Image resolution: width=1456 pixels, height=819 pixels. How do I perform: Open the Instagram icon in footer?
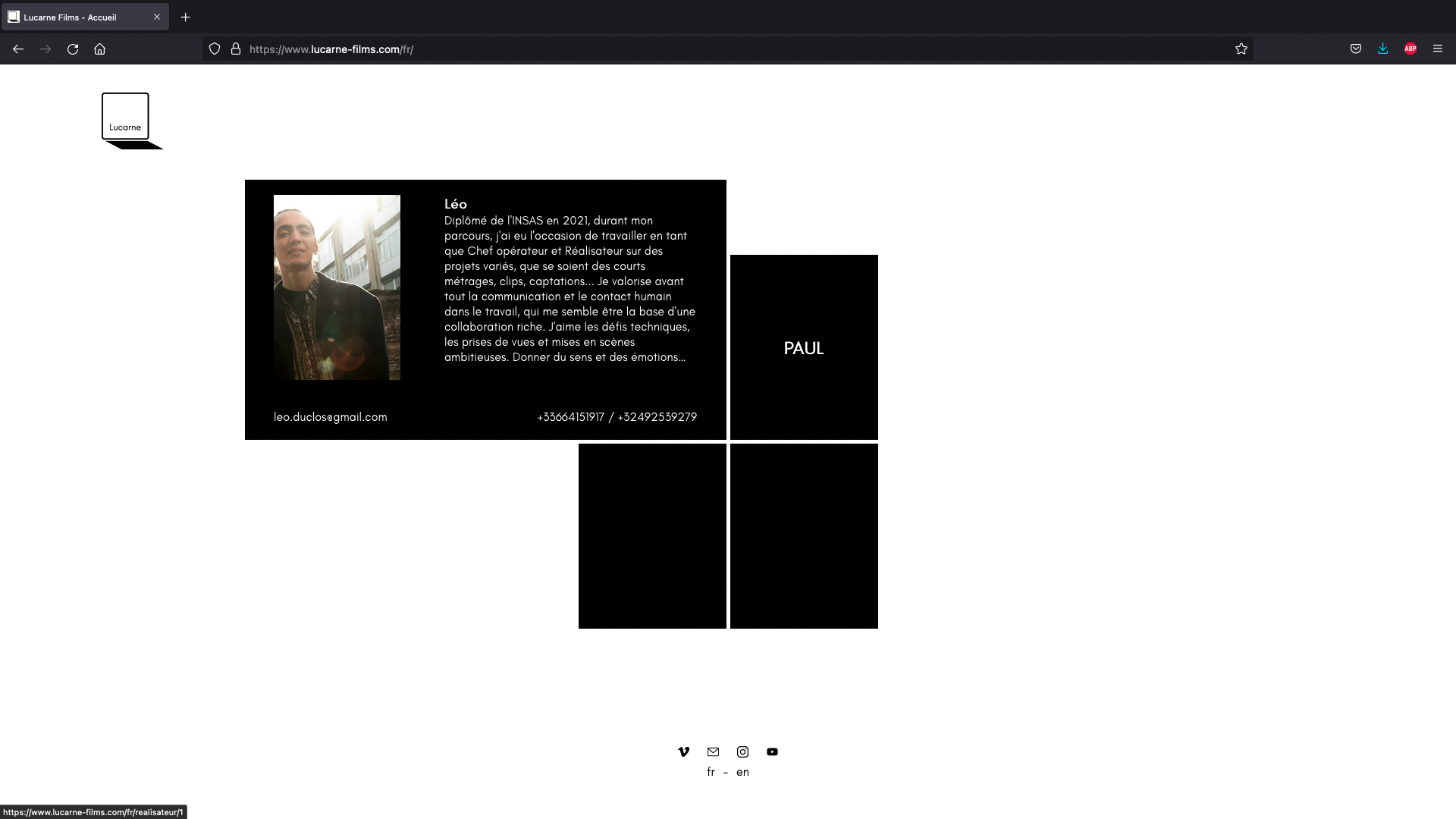pos(742,752)
